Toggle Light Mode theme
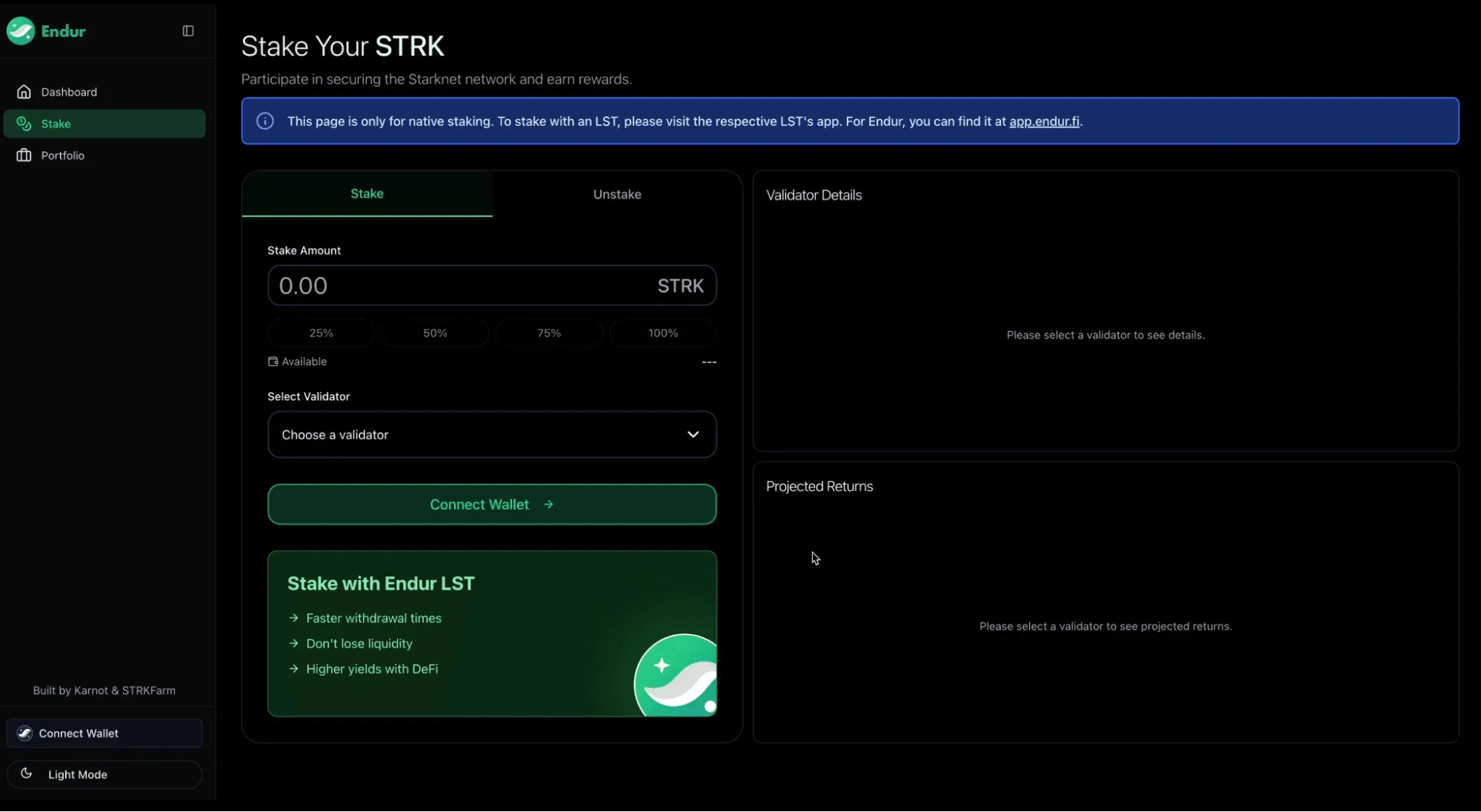Screen dimensions: 1481x812 click(104, 774)
